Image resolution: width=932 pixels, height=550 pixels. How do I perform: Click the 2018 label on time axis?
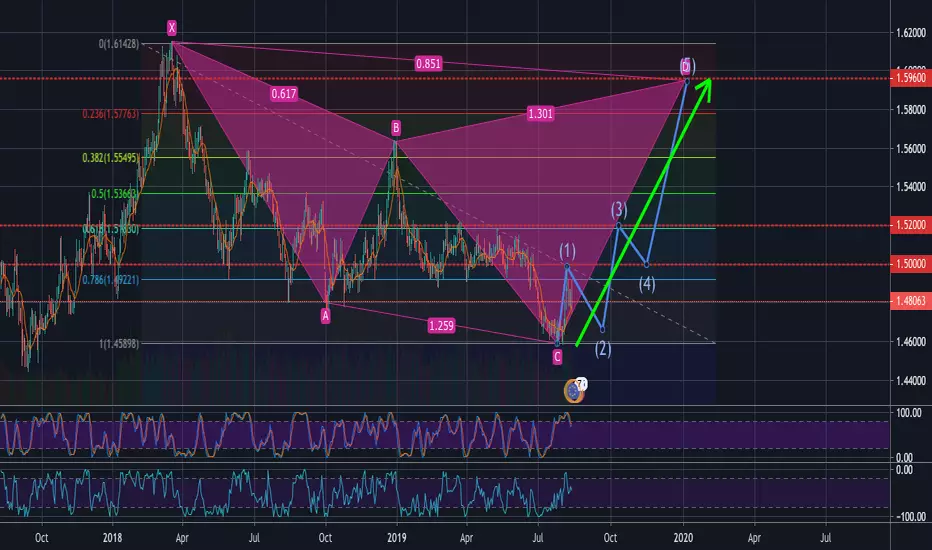pyautogui.click(x=112, y=538)
